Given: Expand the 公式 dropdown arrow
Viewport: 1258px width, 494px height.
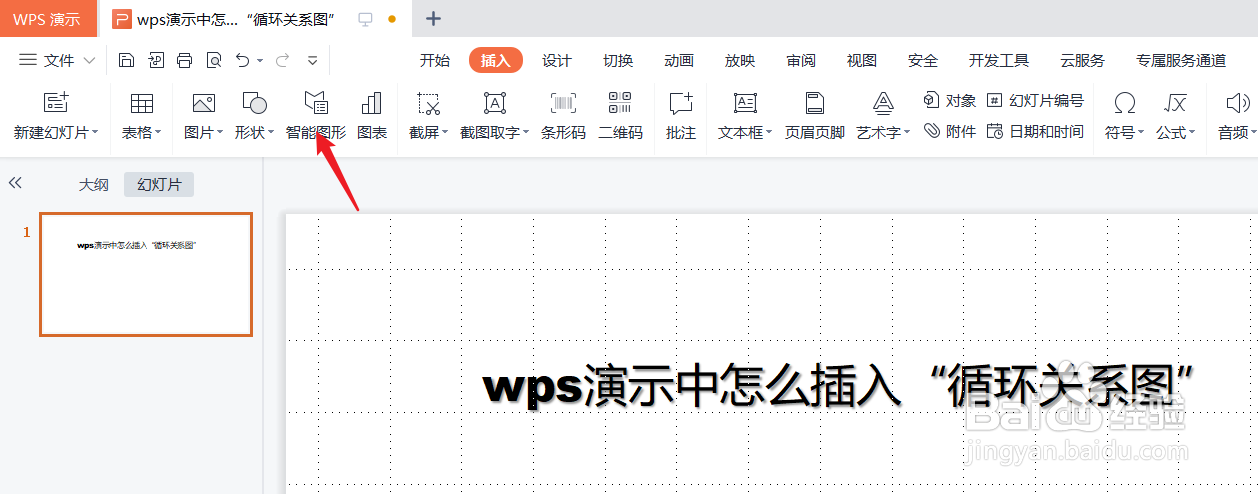Looking at the screenshot, I should point(1192,133).
